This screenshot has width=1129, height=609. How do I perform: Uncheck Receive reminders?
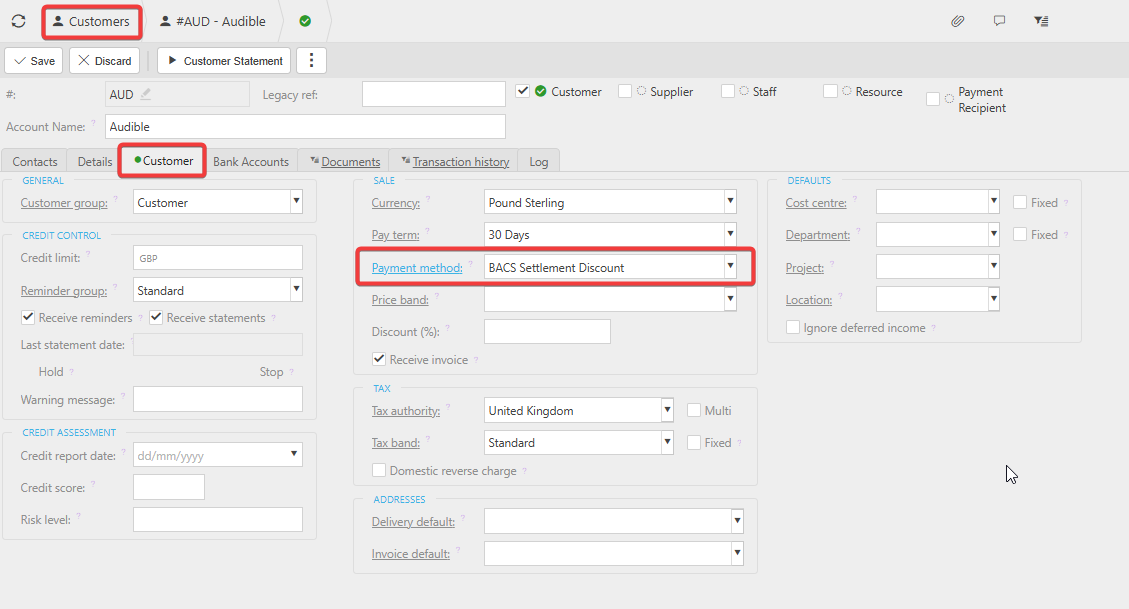point(28,317)
